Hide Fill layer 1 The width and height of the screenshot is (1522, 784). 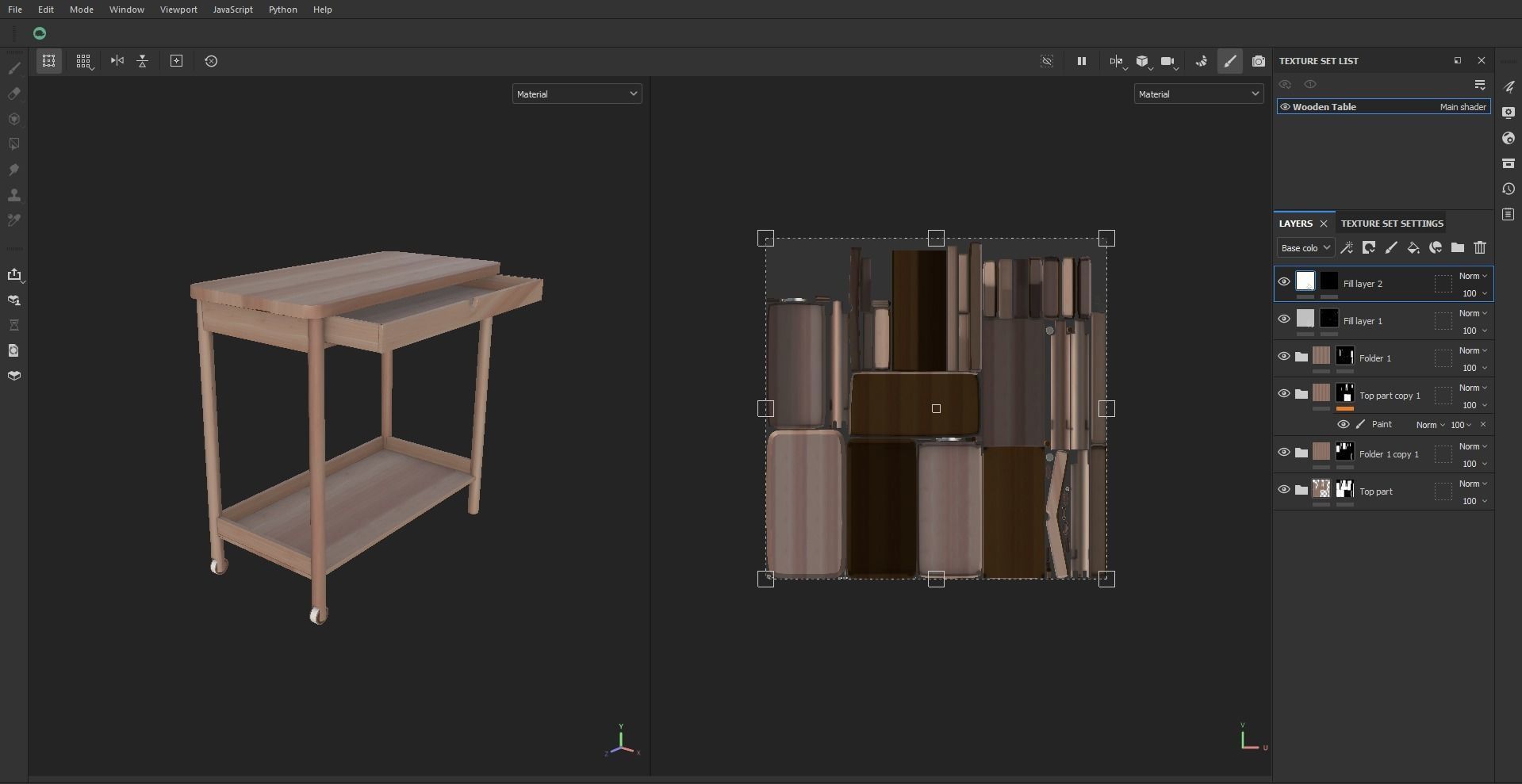1284,319
